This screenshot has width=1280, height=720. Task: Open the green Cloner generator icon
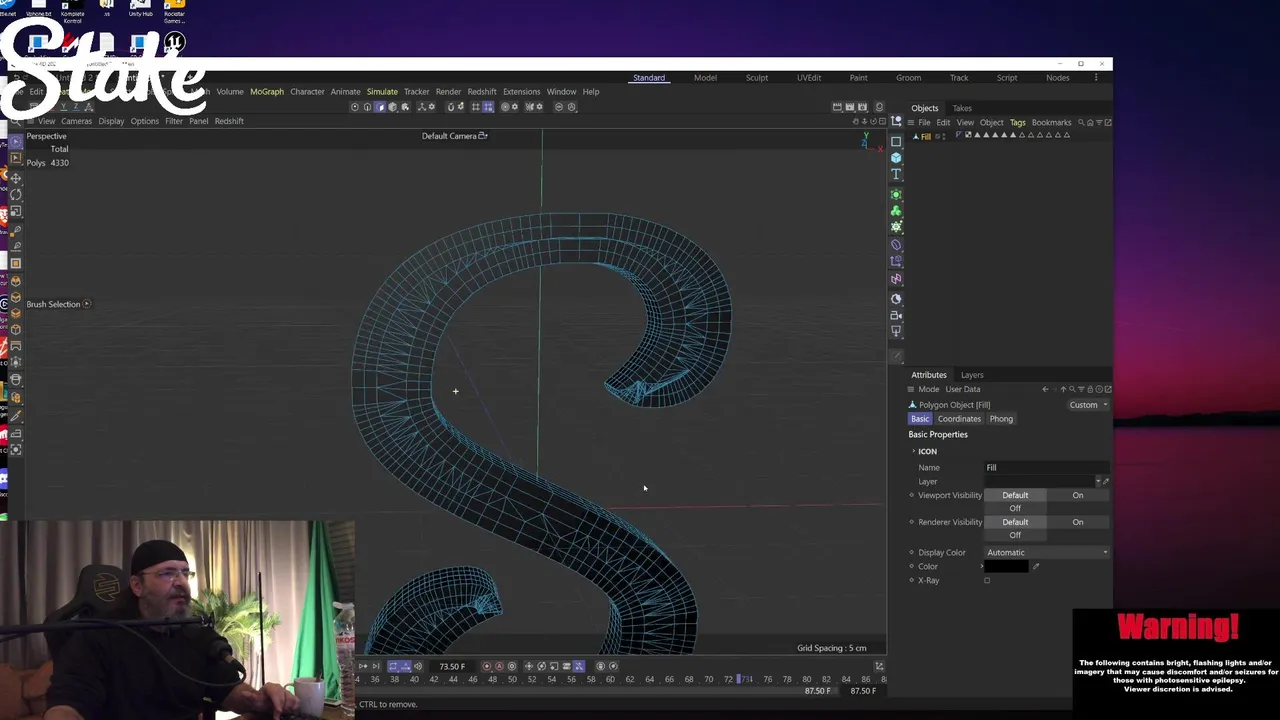[x=896, y=211]
